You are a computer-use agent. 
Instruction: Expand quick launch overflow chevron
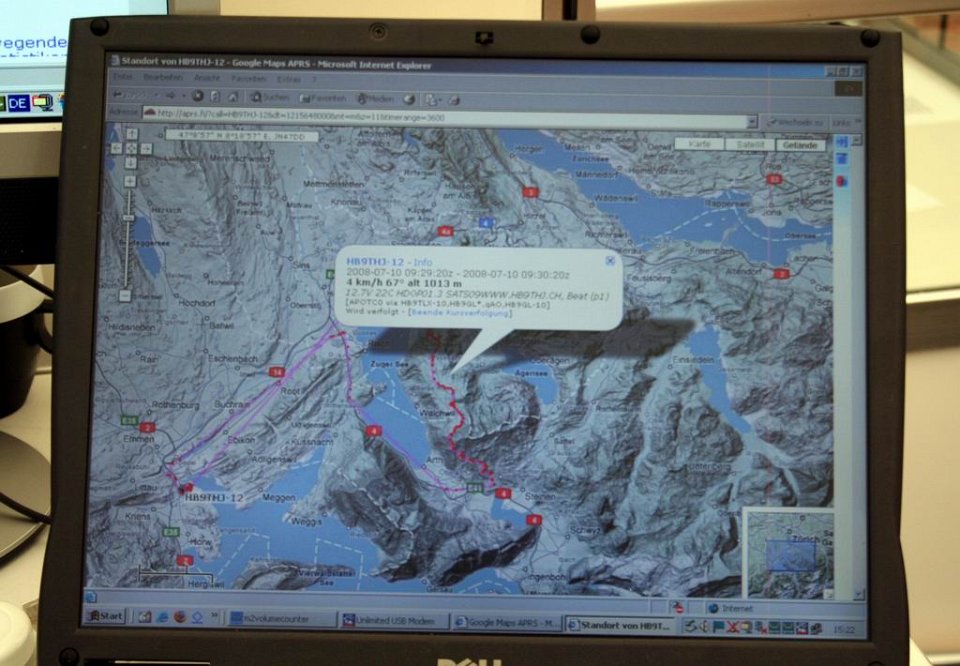[215, 615]
